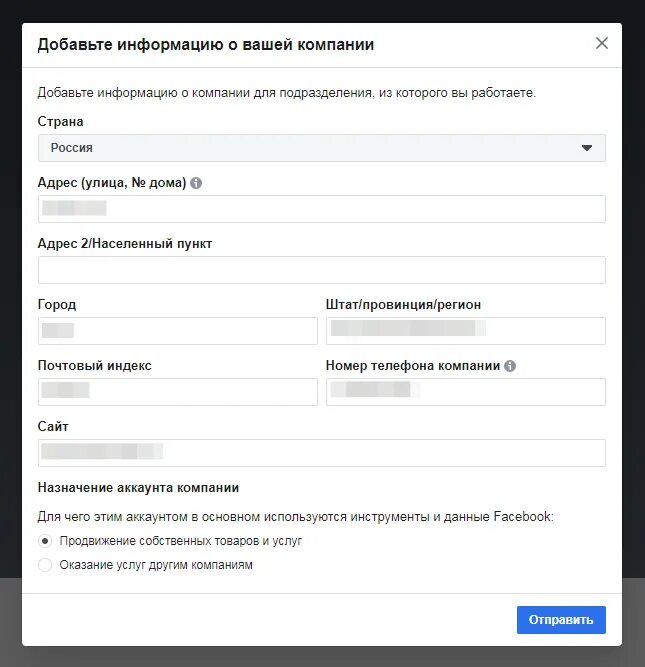The width and height of the screenshot is (645, 667).
Task: Click the Город input field
Action: [x=177, y=331]
